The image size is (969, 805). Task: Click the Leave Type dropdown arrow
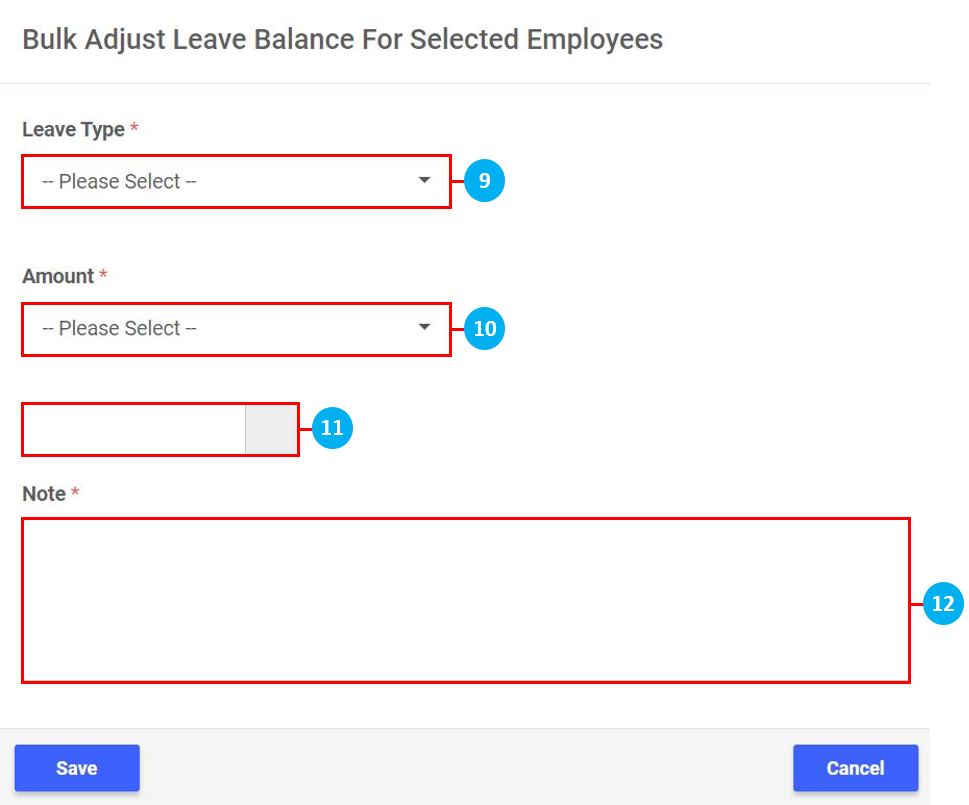point(425,180)
